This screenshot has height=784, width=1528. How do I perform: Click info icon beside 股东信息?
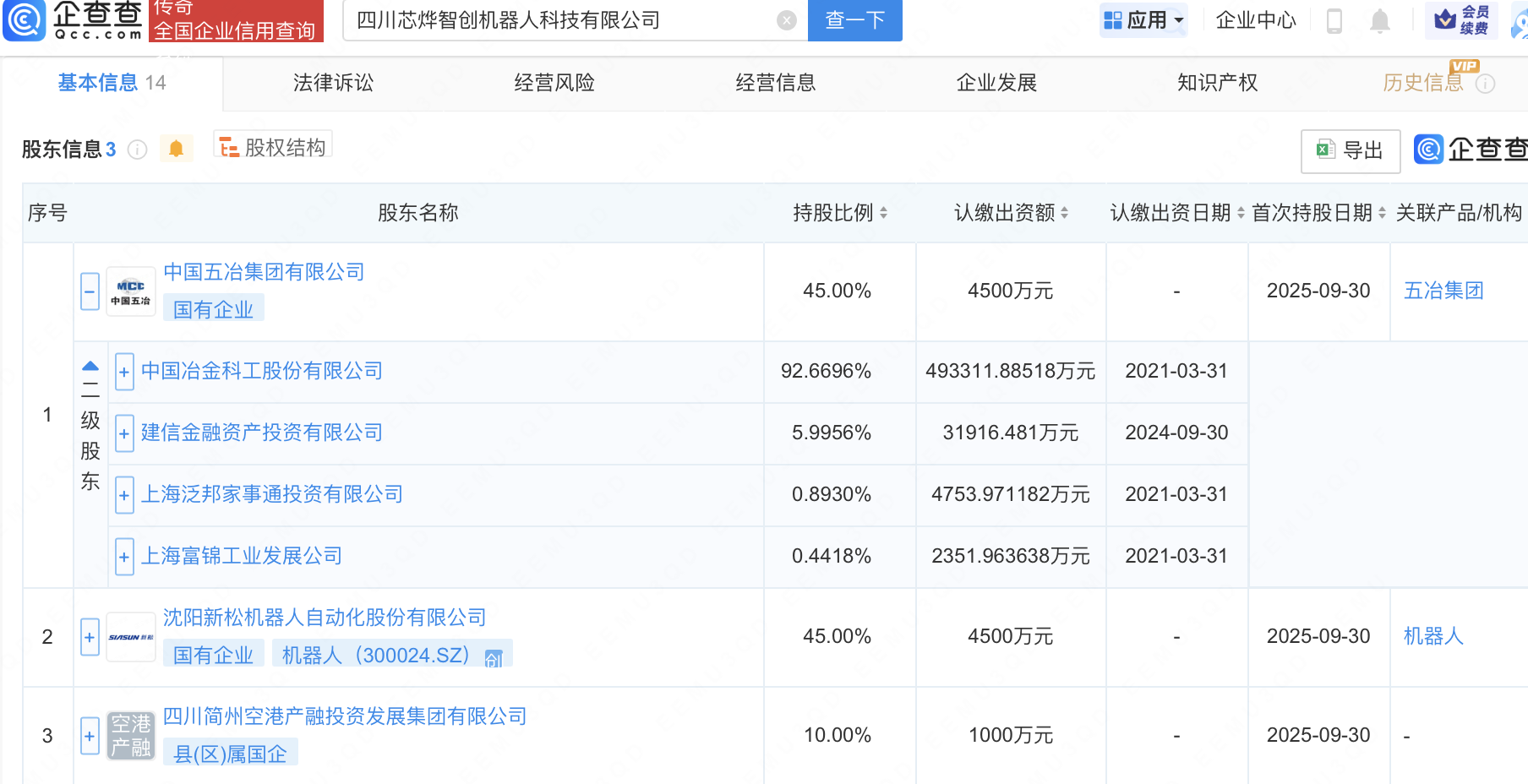coord(137,150)
